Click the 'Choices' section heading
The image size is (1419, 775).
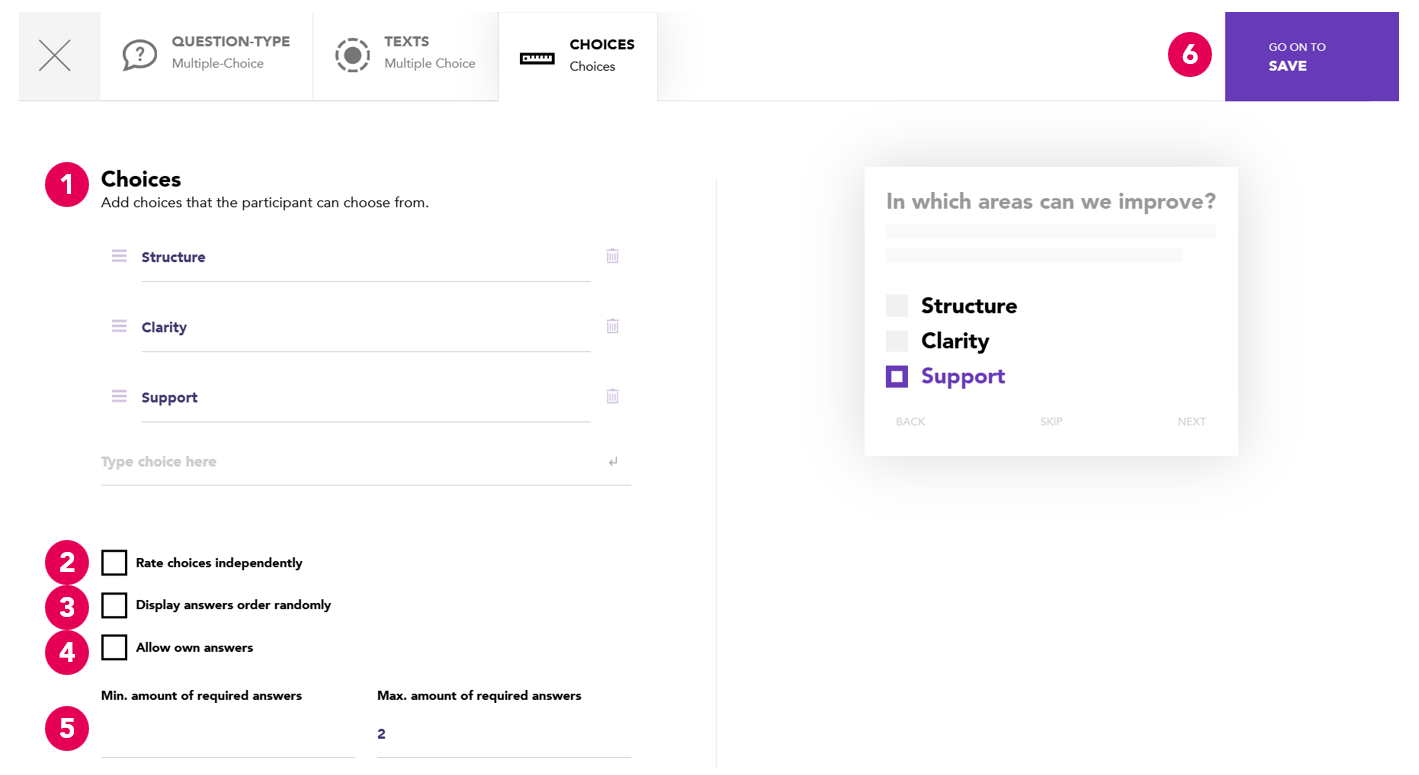[x=141, y=180]
